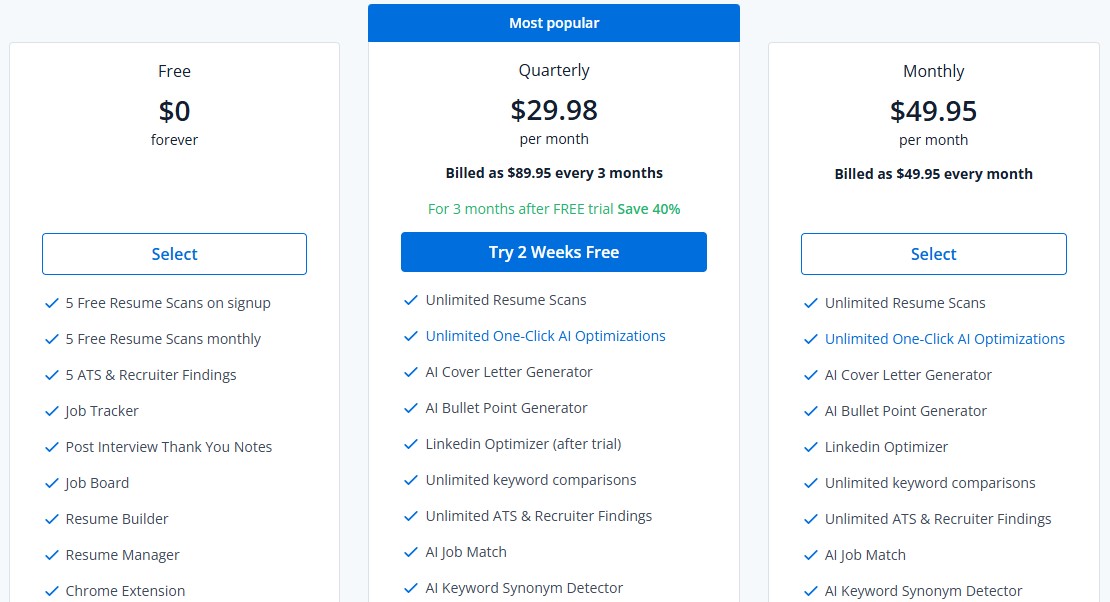This screenshot has width=1110, height=602.
Task: Click the Most popular banner
Action: pos(553,22)
